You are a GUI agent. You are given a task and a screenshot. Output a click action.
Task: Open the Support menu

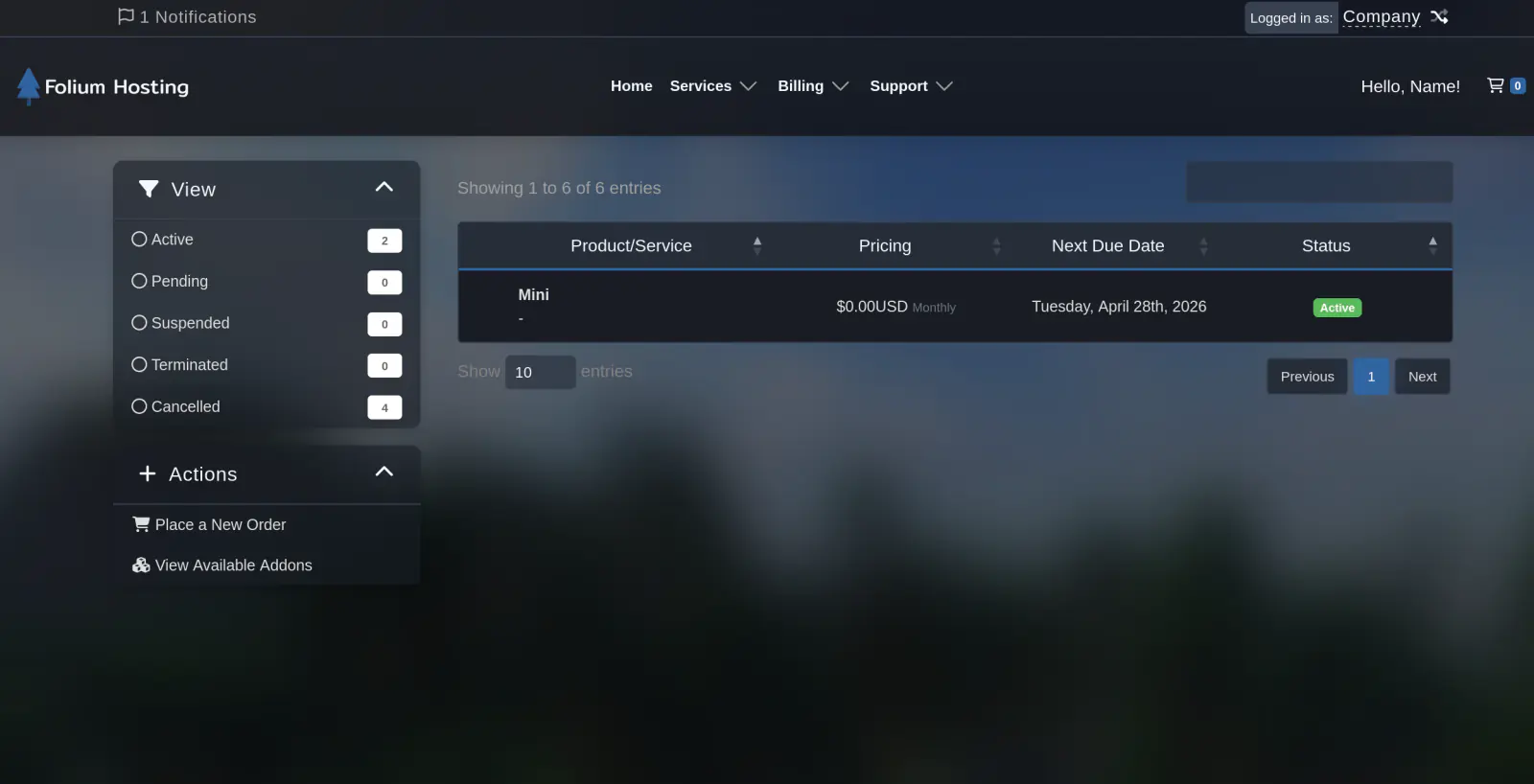pyautogui.click(x=910, y=86)
